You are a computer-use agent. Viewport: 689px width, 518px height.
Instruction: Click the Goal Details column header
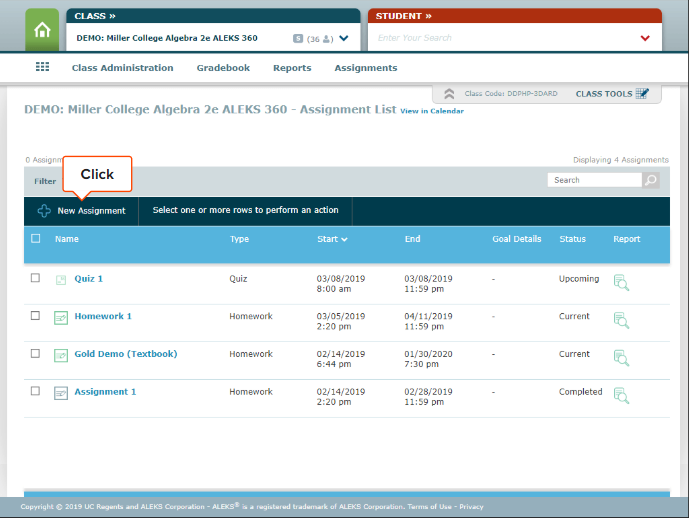(x=517, y=239)
